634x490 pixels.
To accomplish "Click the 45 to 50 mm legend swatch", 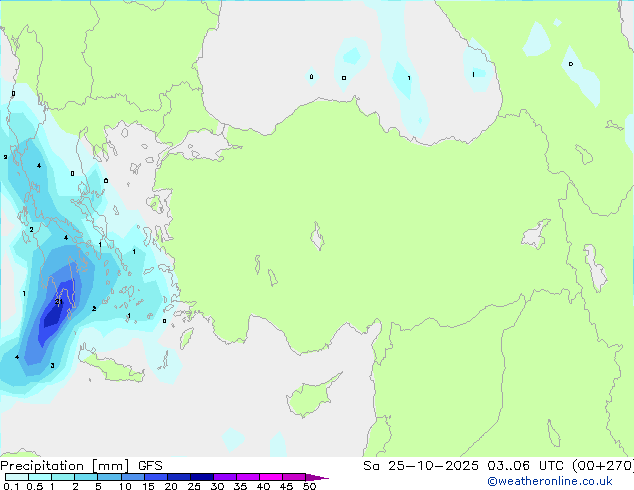I will [x=294, y=477].
